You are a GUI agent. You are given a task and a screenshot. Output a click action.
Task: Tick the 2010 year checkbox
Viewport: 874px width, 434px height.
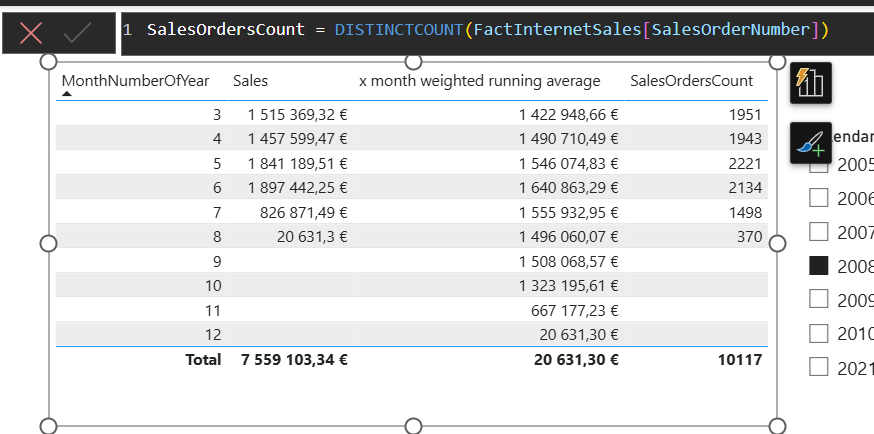[x=818, y=332]
